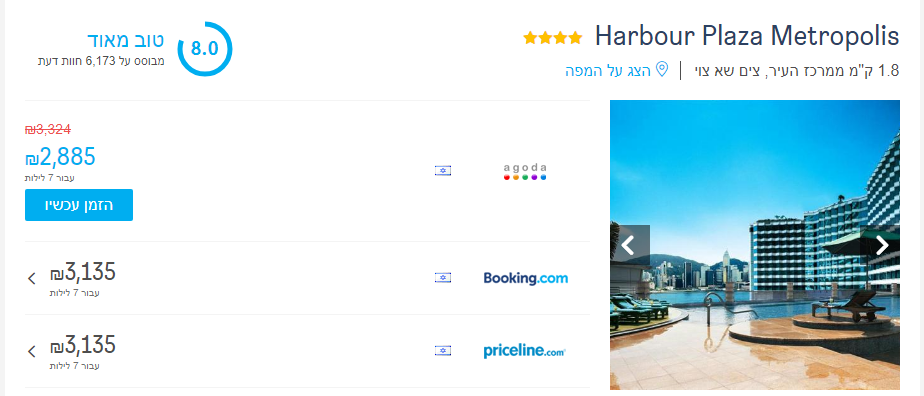924x396 pixels.
Task: Open the hotel pool photo
Action: tap(755, 245)
